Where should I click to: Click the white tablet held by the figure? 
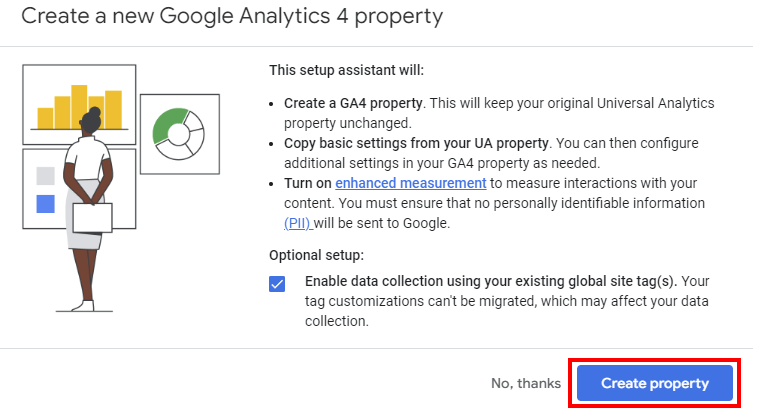(x=92, y=217)
